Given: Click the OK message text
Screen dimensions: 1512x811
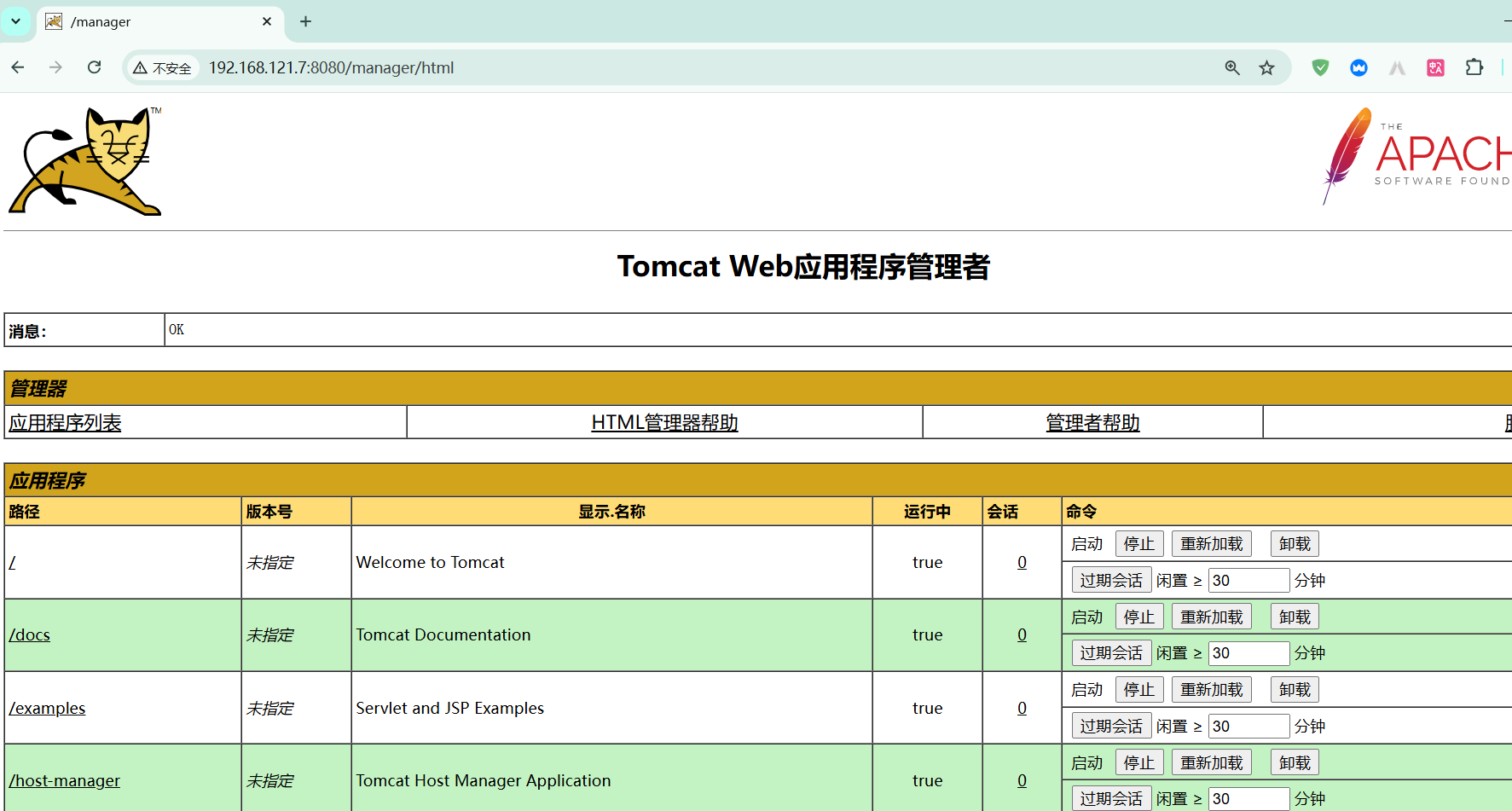Looking at the screenshot, I should click(177, 330).
